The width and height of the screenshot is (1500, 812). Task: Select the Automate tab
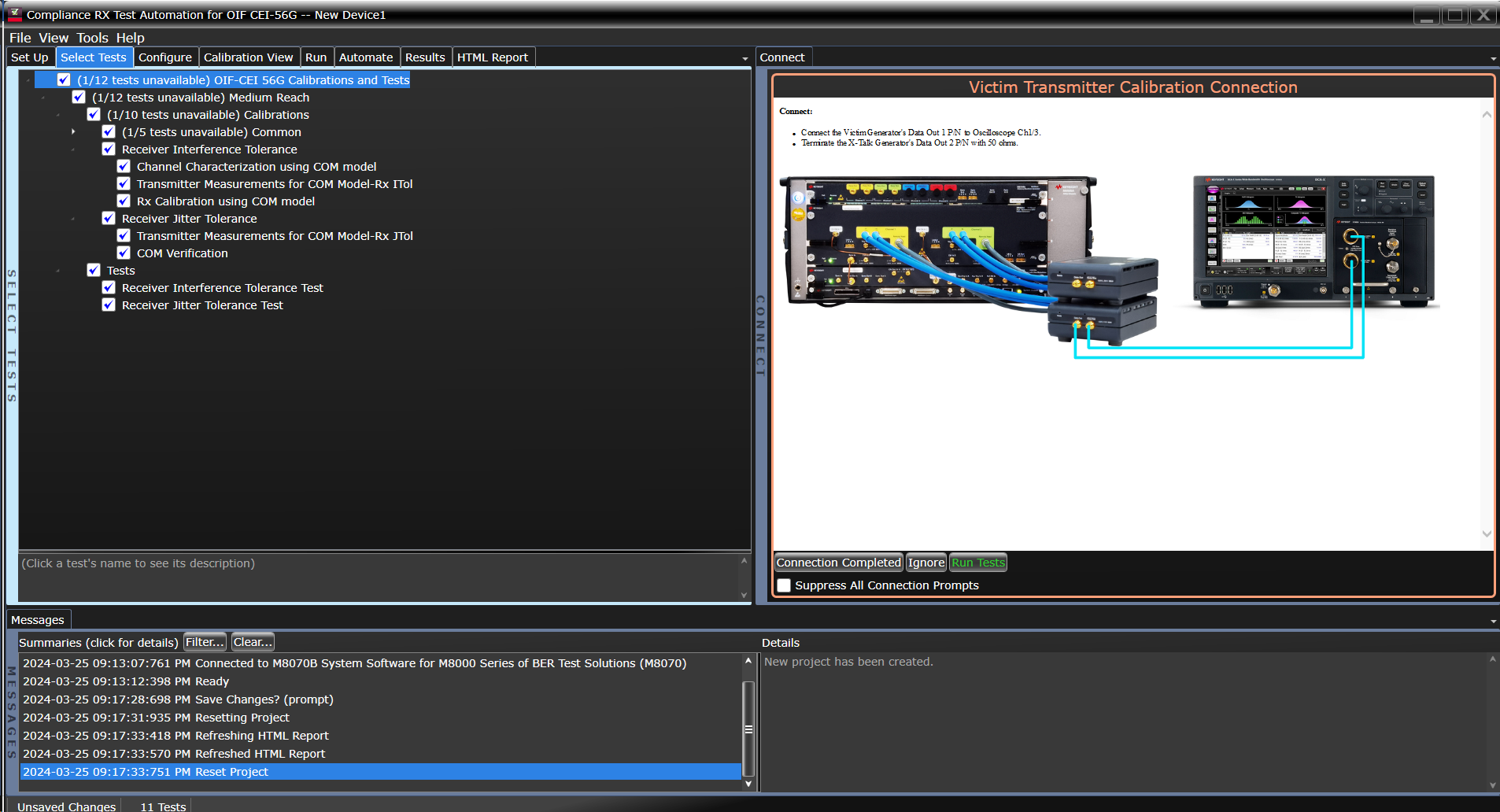[366, 57]
